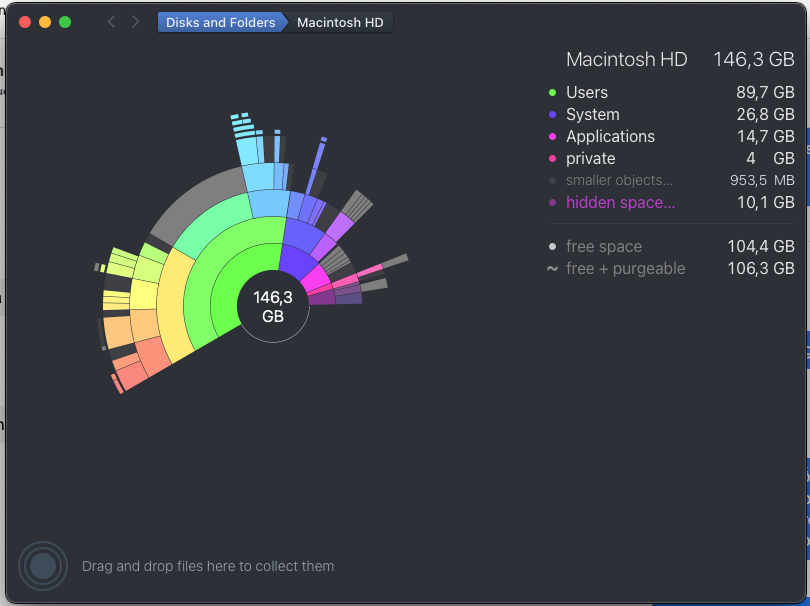This screenshot has width=810, height=606.
Task: Select System entry showing 26,8 GB
Action: (x=671, y=115)
